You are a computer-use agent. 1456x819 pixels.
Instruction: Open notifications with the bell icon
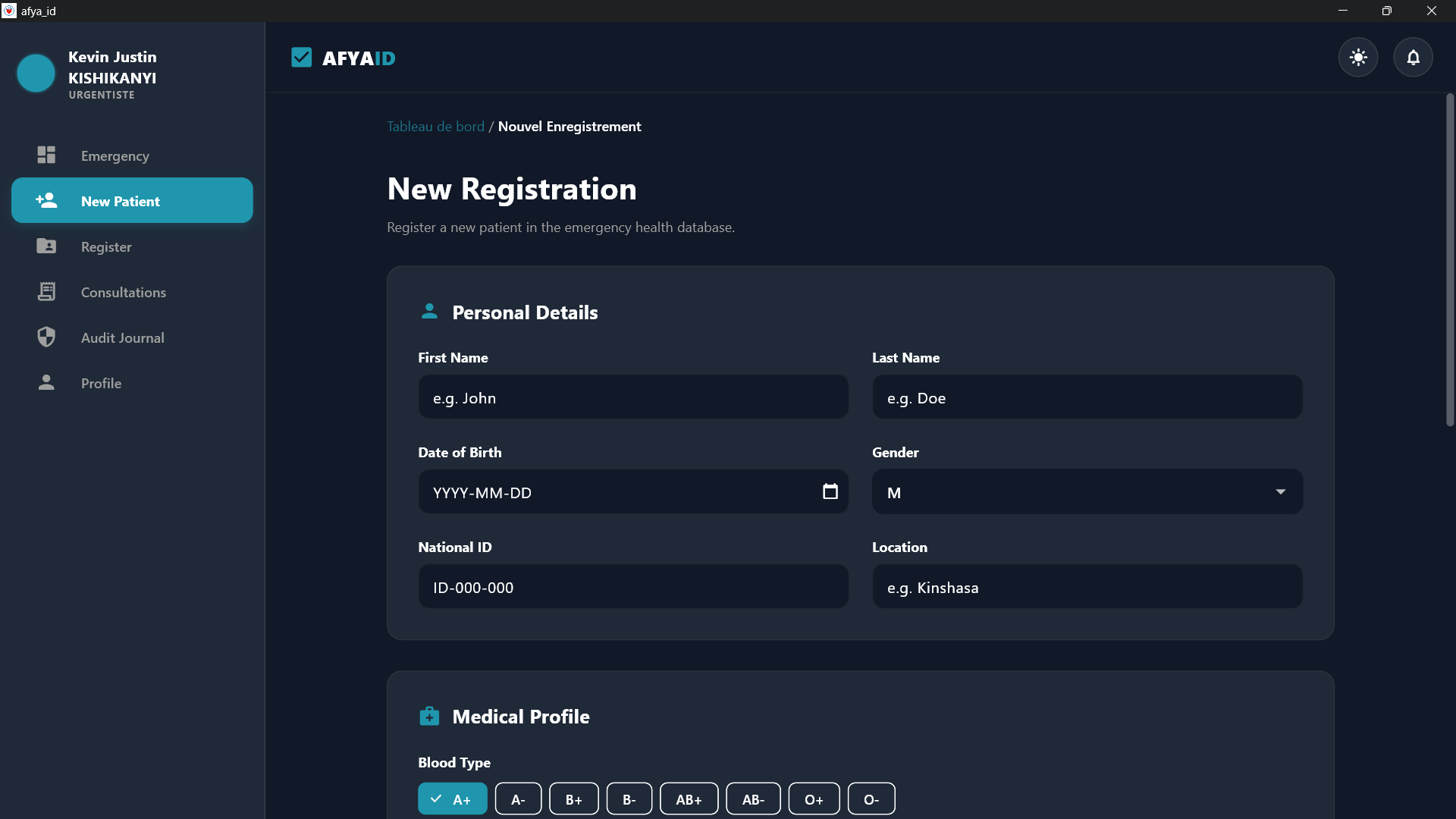pos(1413,58)
